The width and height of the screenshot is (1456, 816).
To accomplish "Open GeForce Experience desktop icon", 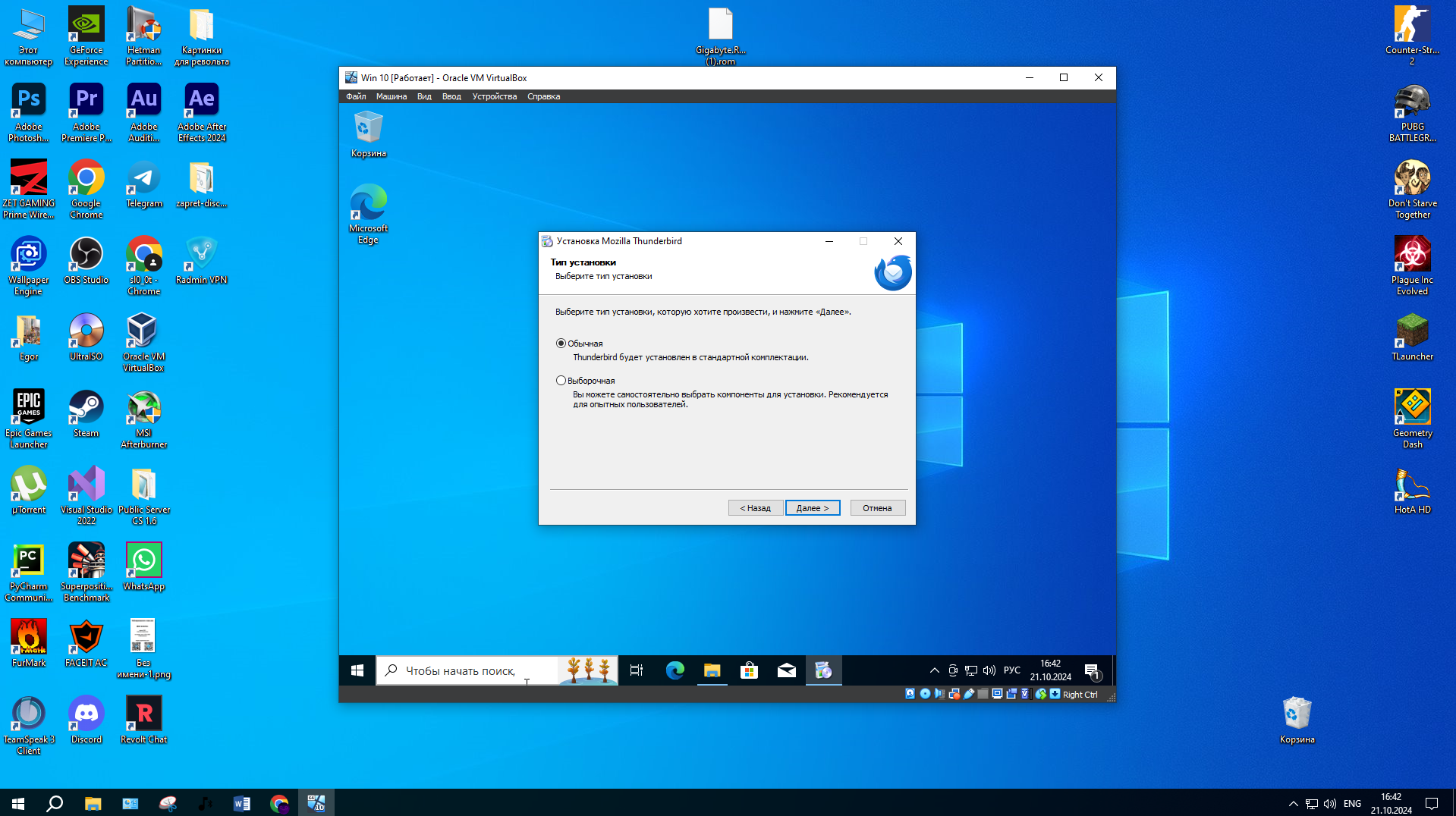I will (x=86, y=36).
